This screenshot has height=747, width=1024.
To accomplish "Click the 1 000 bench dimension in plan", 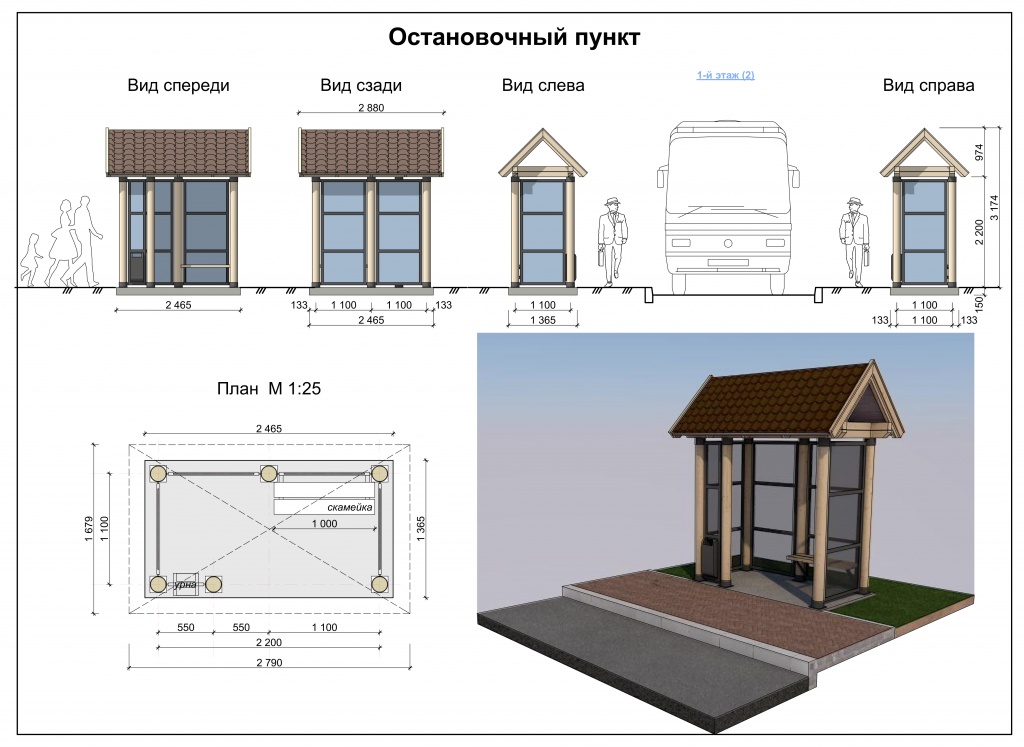I will click(323, 524).
